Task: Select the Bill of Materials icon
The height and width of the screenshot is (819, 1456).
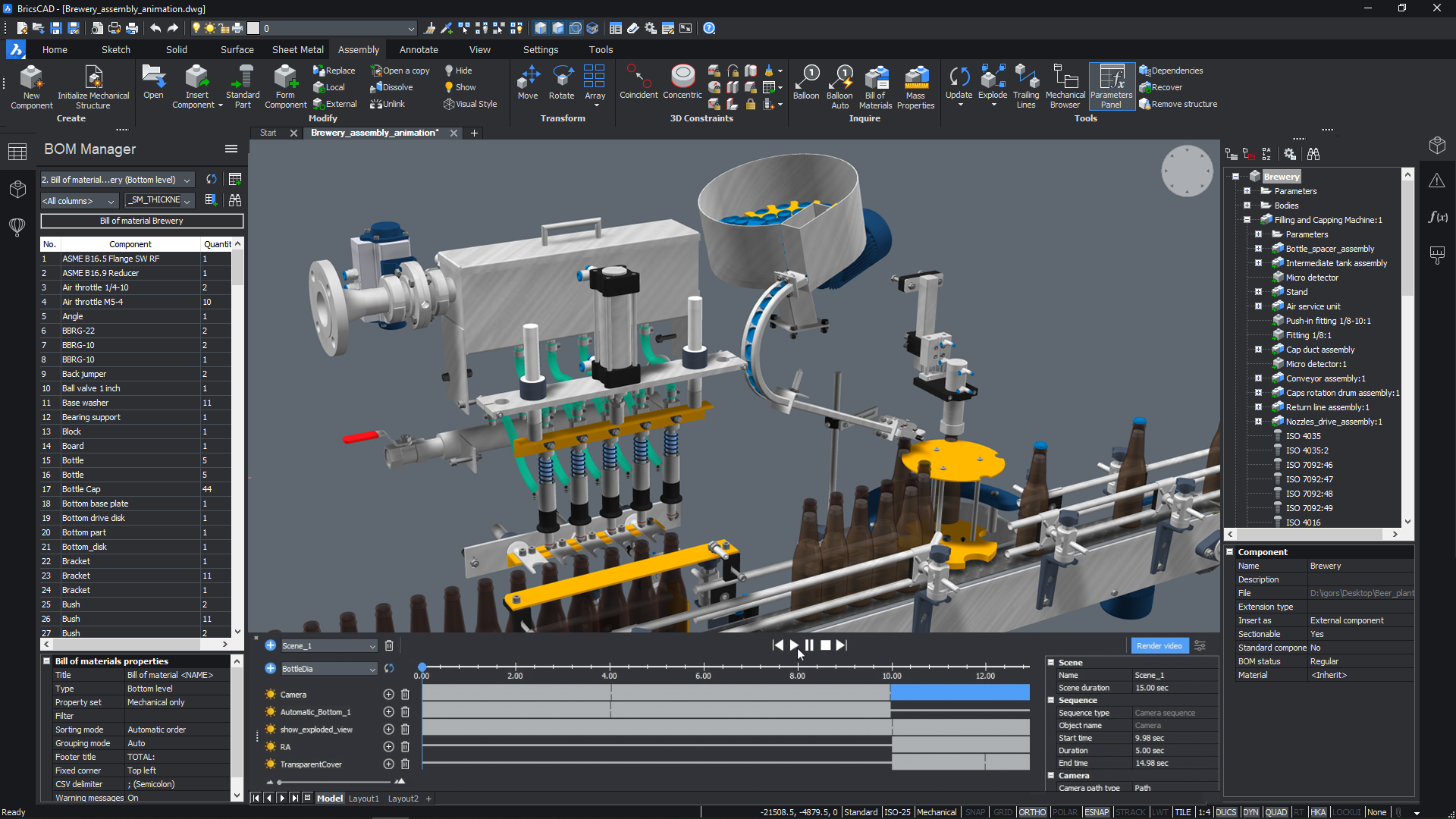Action: tap(876, 78)
